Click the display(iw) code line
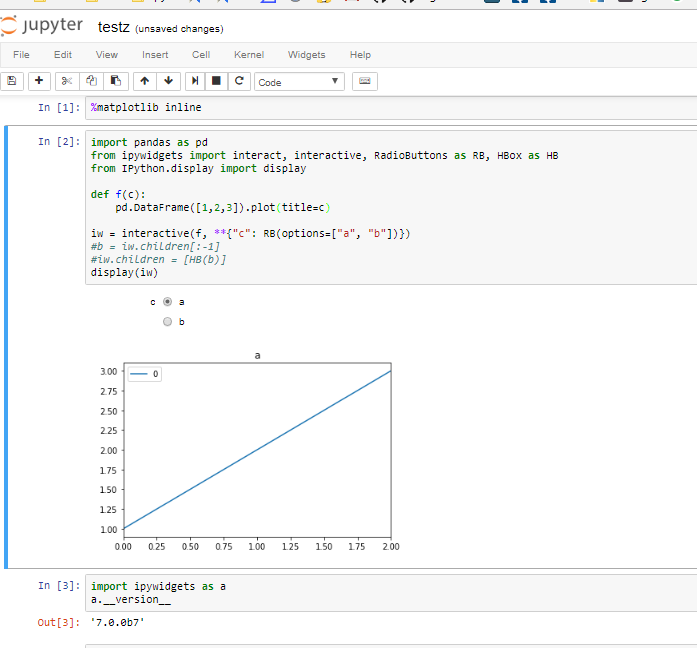This screenshot has width=697, height=648. 124,272
